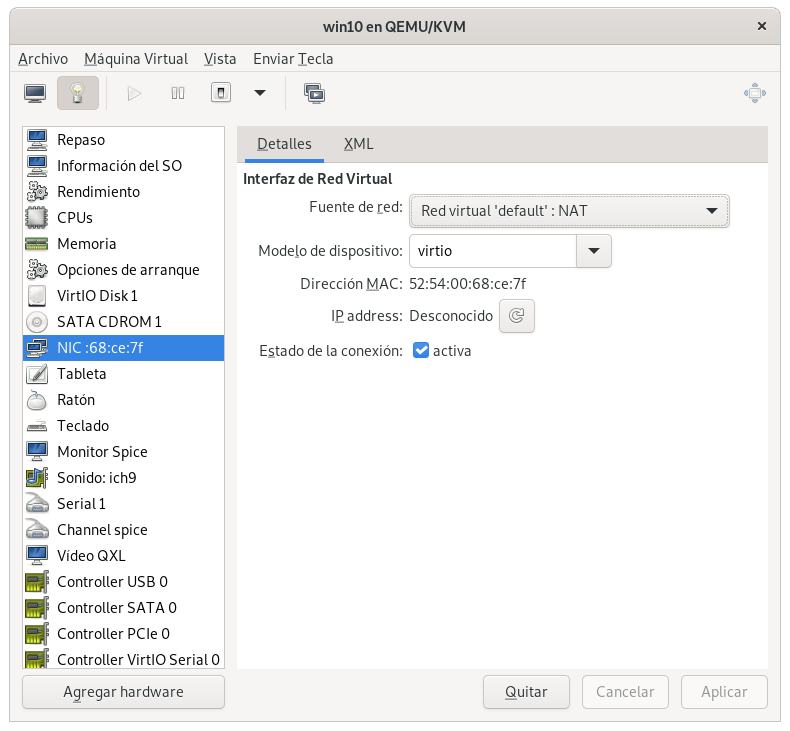790x731 pixels.
Task: Click the refresh IP address icon
Action: (516, 316)
